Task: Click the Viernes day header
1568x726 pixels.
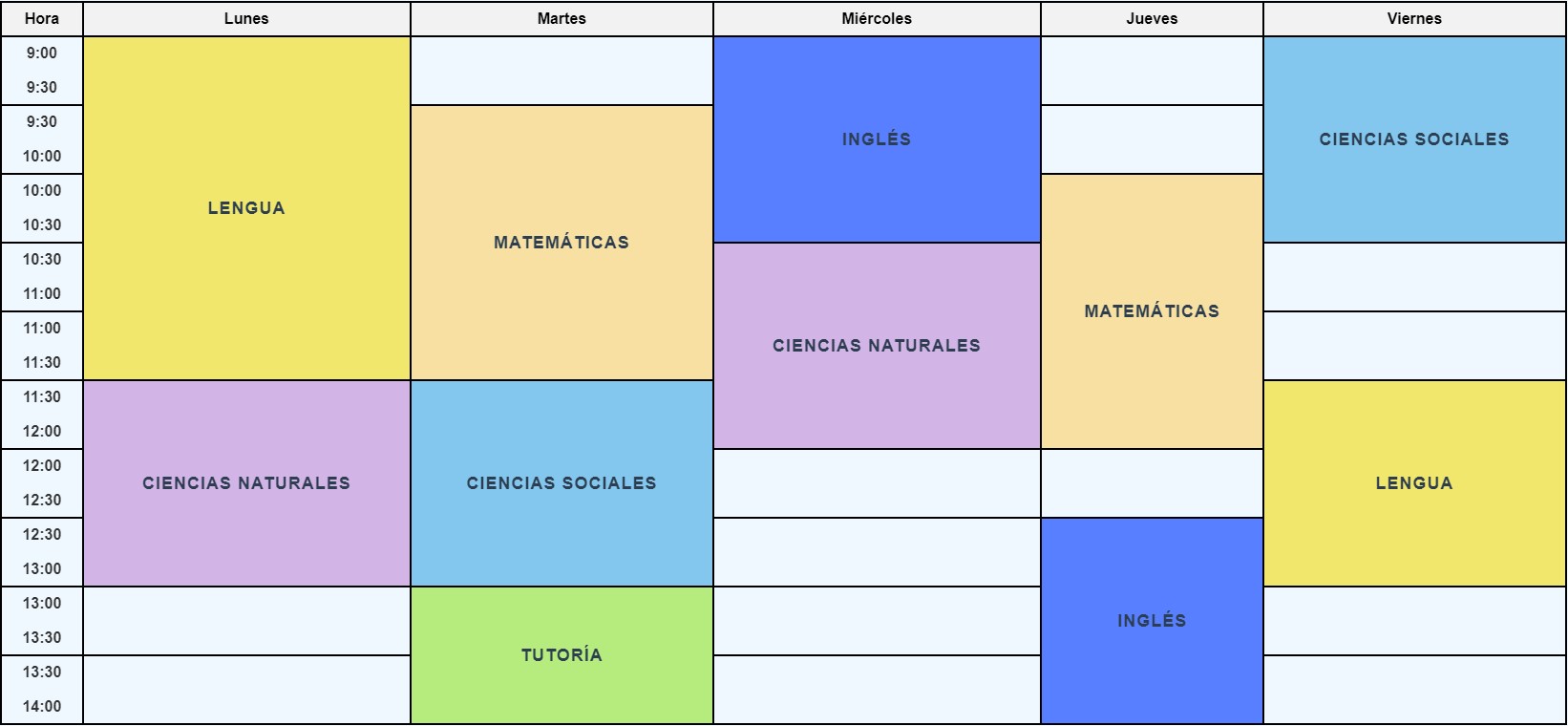Action: click(1414, 19)
